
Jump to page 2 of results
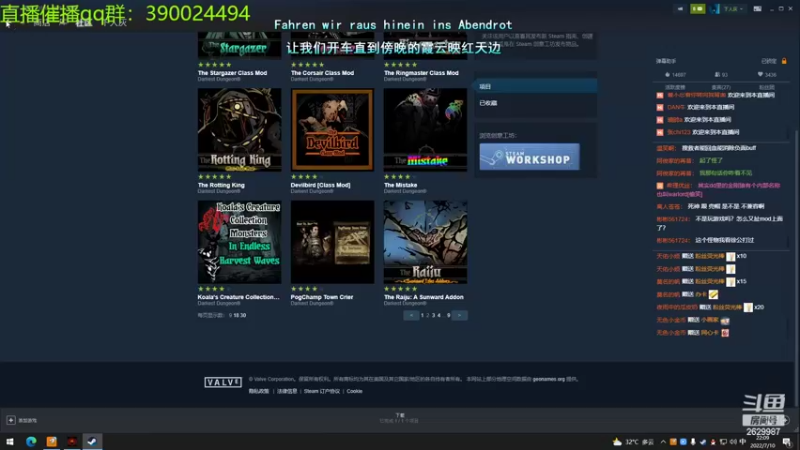click(428, 315)
